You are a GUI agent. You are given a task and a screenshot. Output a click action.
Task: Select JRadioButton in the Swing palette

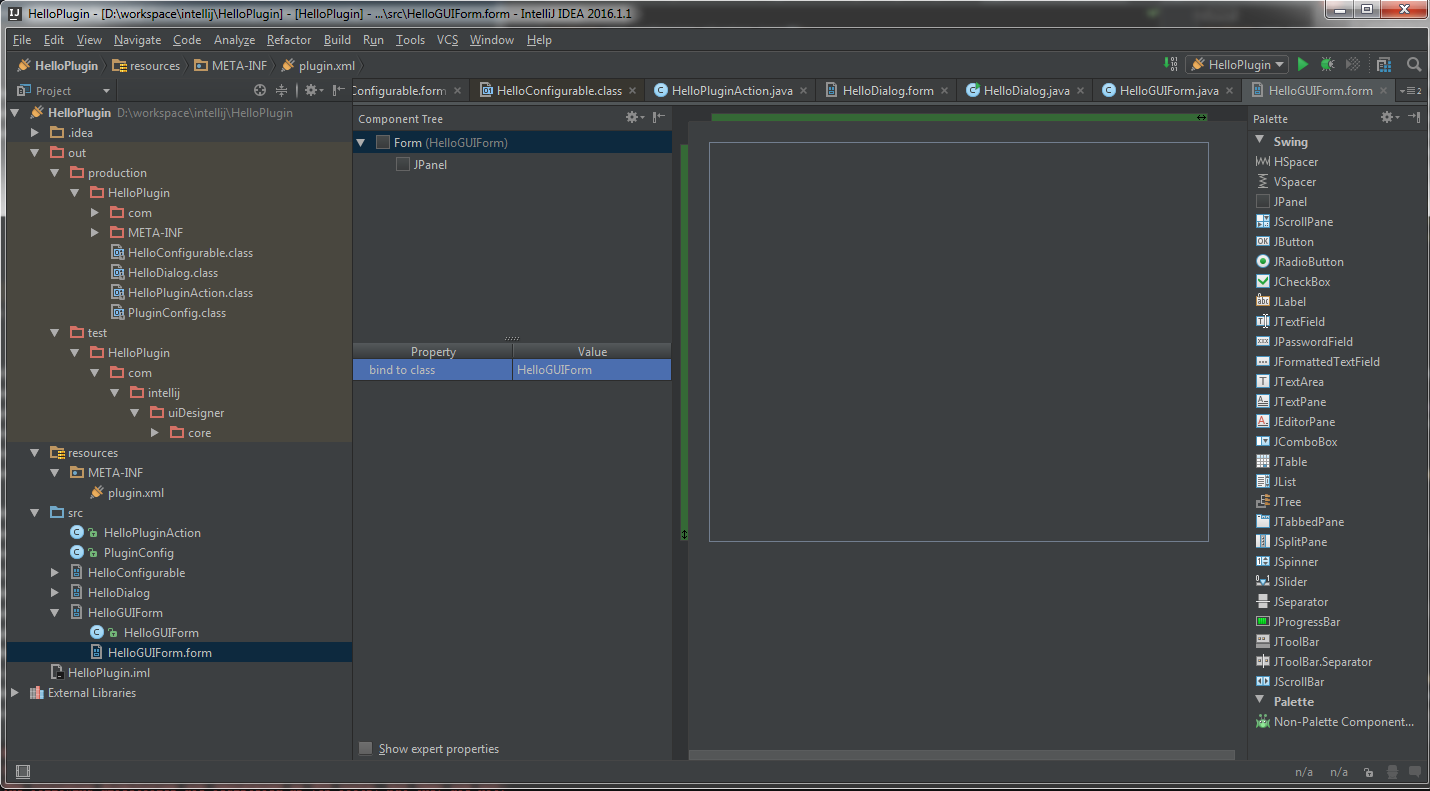1308,262
